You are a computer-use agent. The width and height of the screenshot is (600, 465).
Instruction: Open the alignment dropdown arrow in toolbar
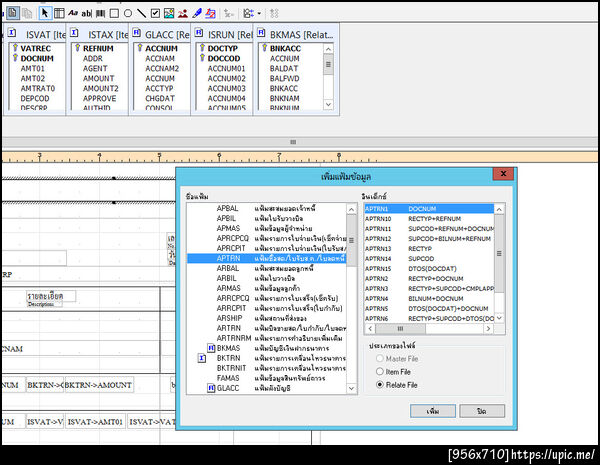(x=259, y=13)
